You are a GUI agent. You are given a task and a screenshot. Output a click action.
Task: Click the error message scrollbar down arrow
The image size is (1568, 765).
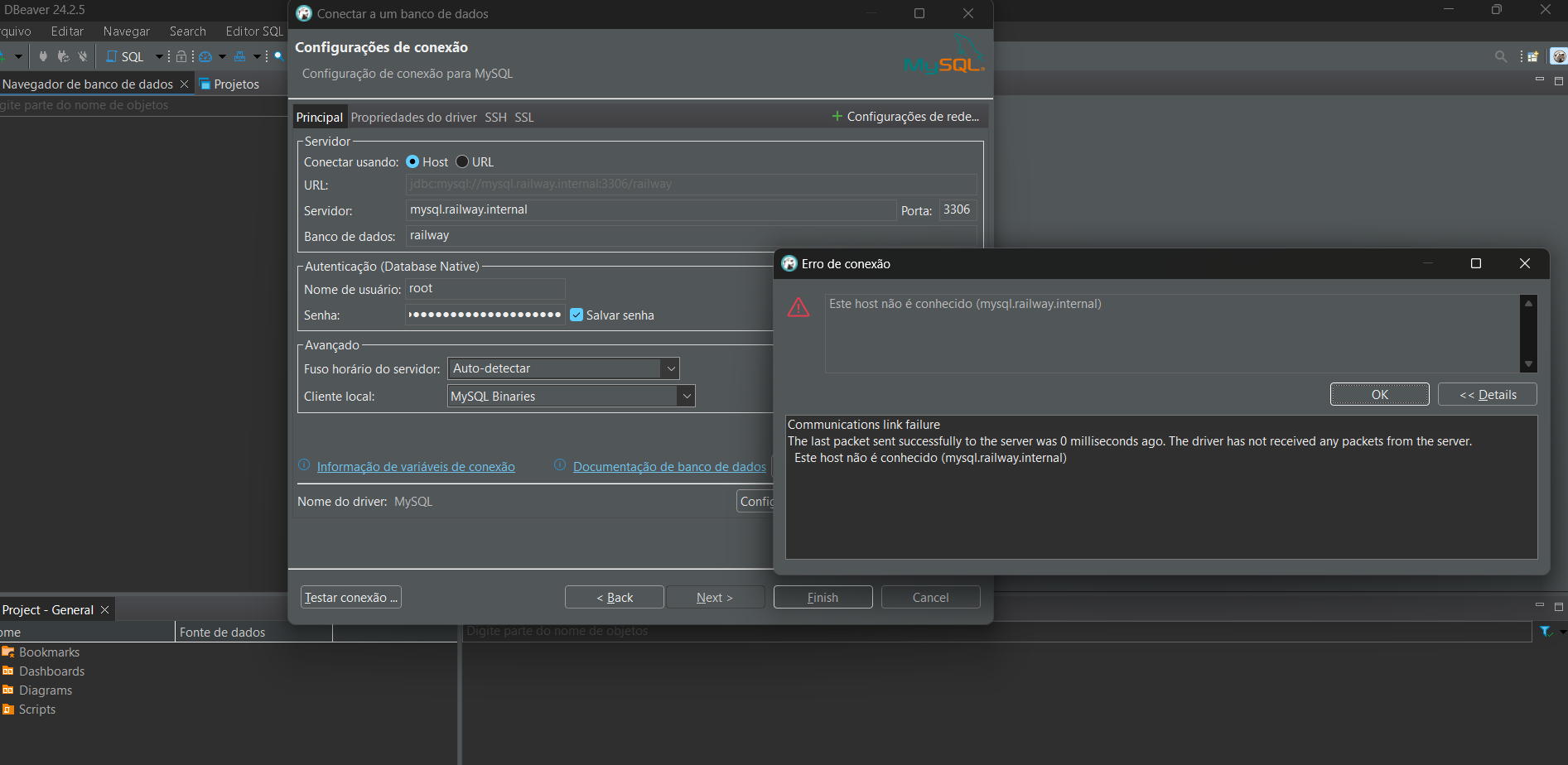coord(1528,364)
